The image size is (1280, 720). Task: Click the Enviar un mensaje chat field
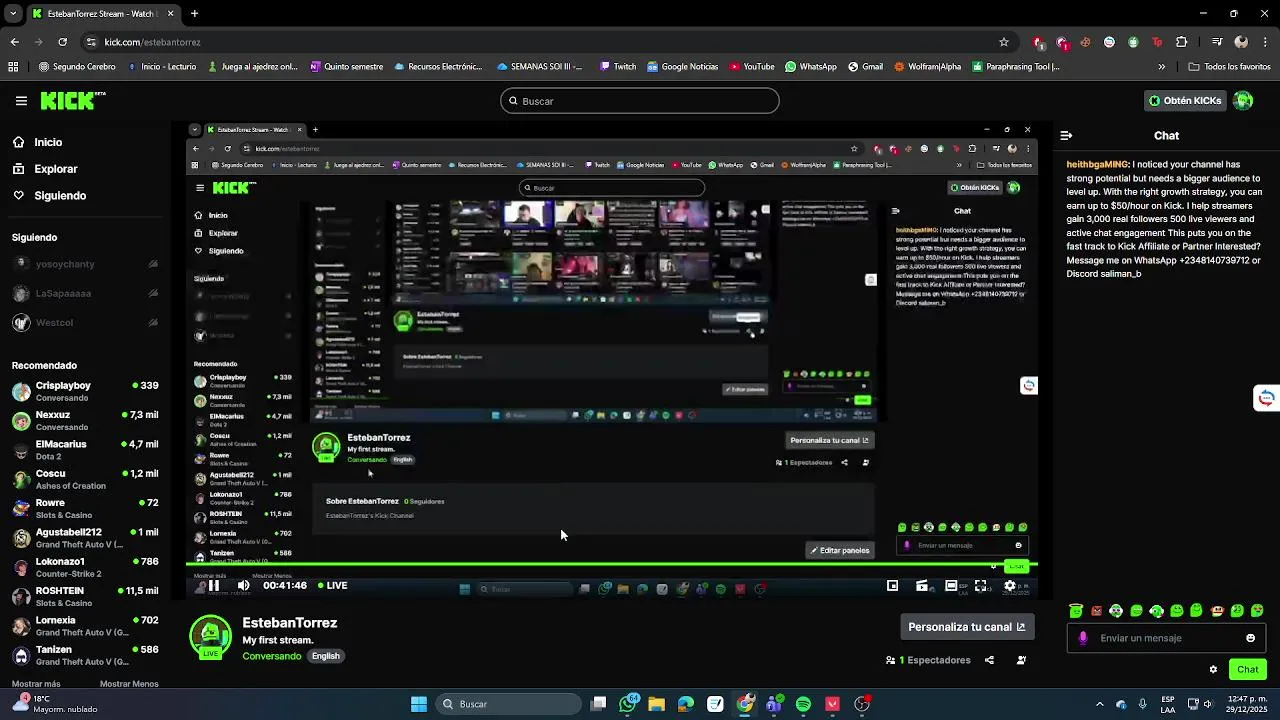(x=1167, y=638)
